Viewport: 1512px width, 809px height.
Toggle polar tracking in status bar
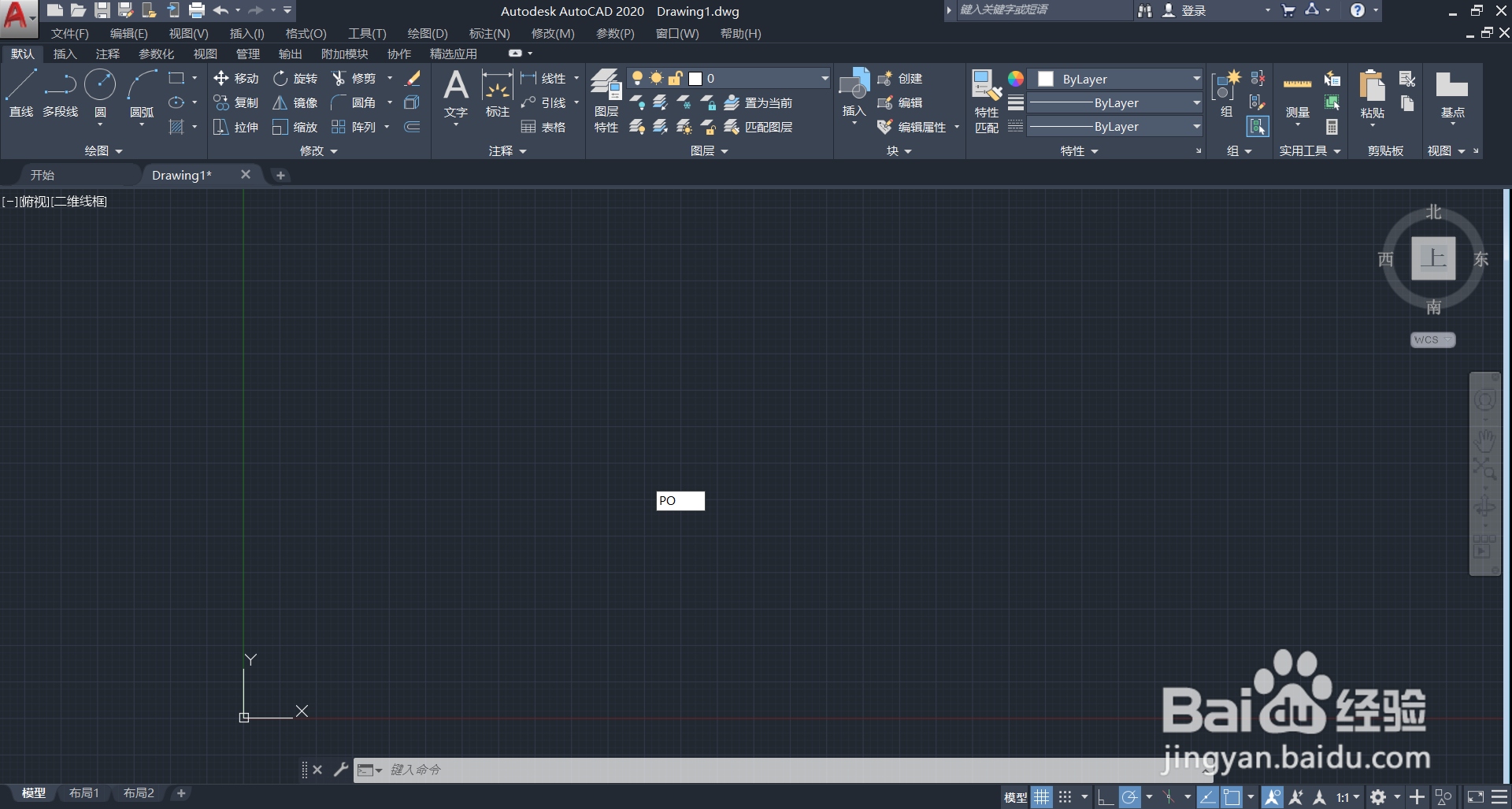click(x=1129, y=797)
